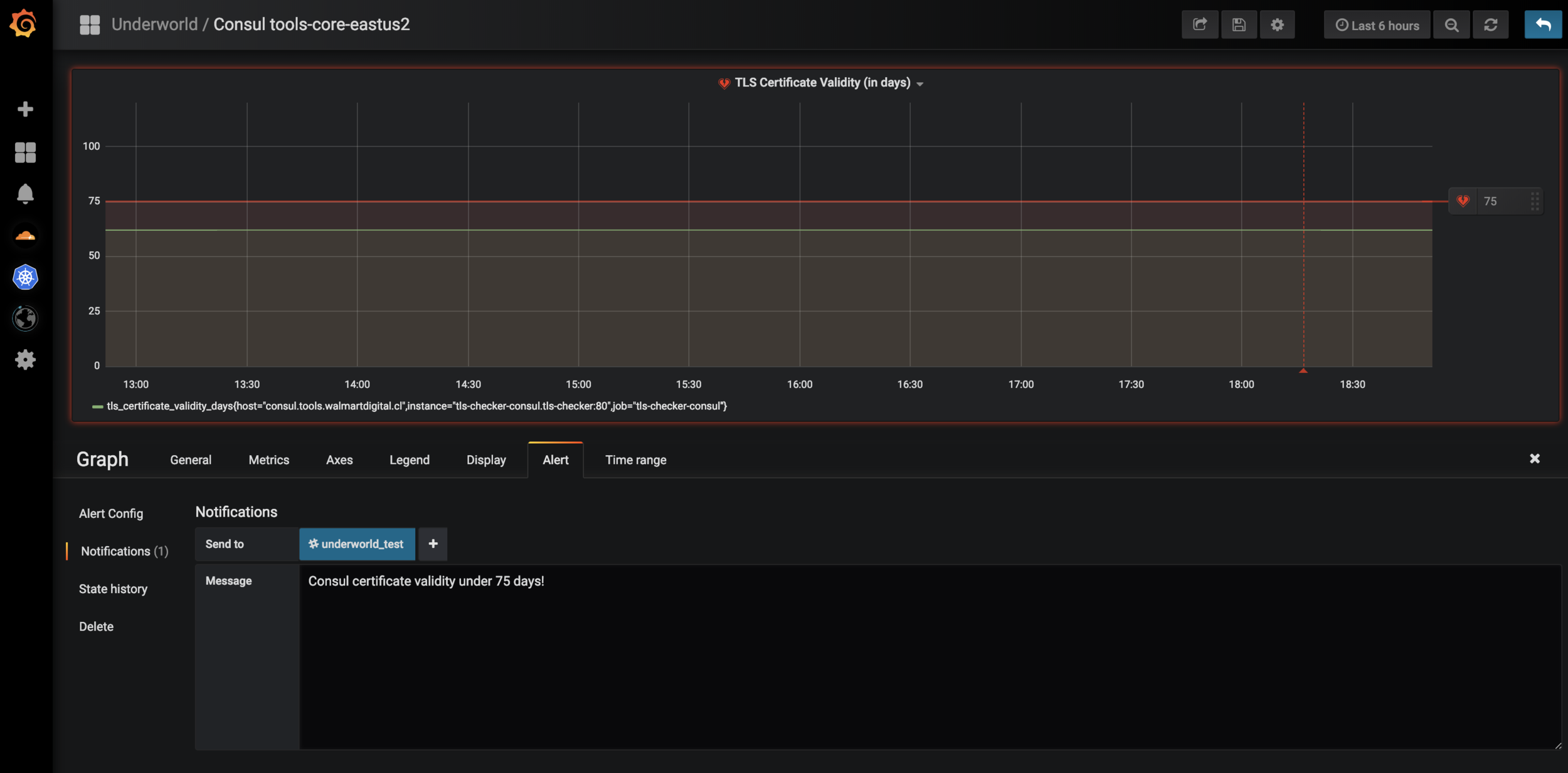1568x773 pixels.
Task: Open the Kubernetes app icon in sidebar
Action: (x=25, y=277)
